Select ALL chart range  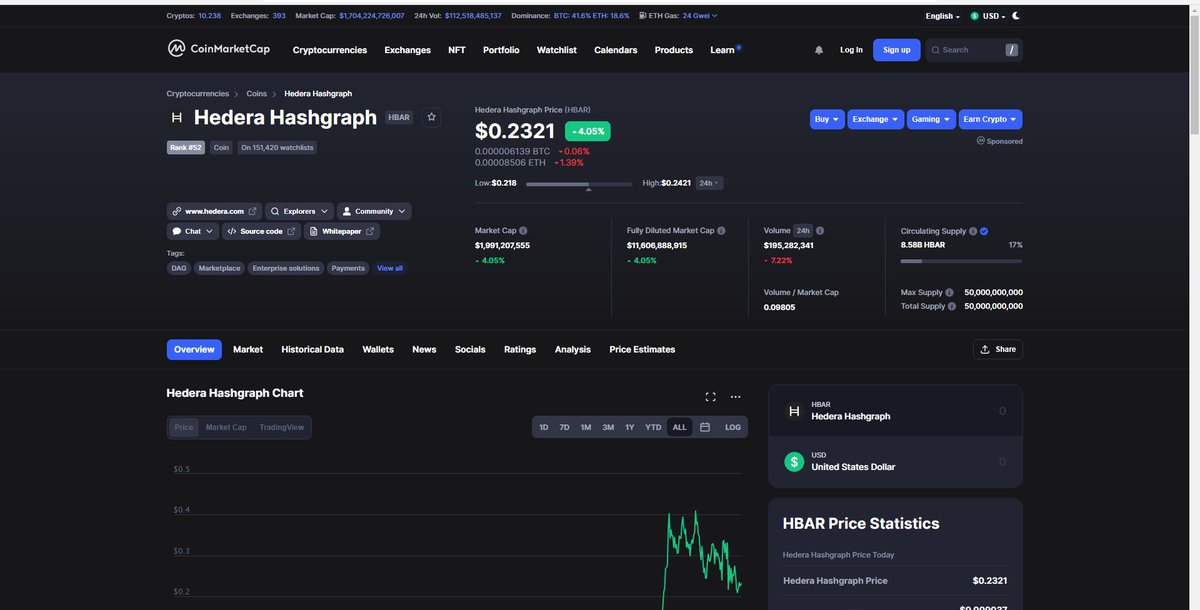click(680, 427)
